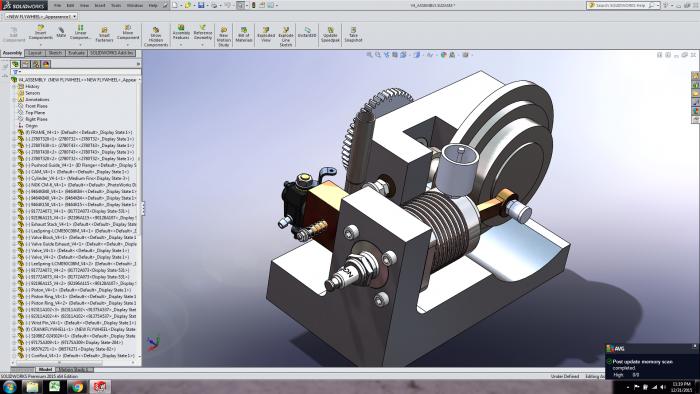Image resolution: width=700 pixels, height=394 pixels.
Task: Click the Zoom to Fit view icon
Action: pos(370,55)
